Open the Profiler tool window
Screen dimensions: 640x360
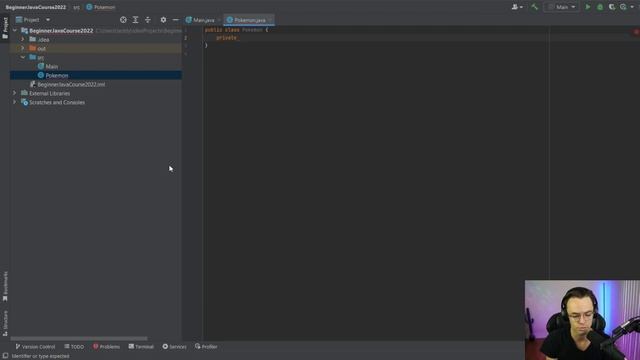pyautogui.click(x=206, y=347)
